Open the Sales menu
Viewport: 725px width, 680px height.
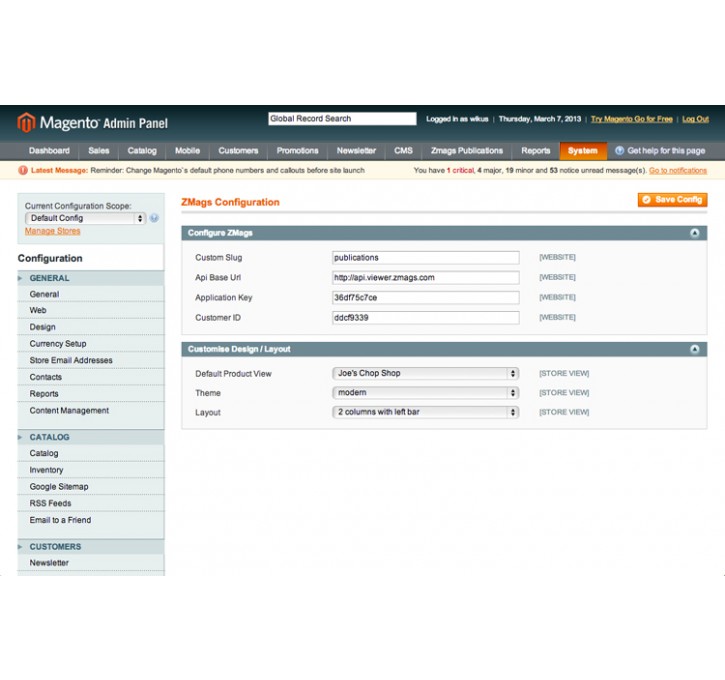98,151
